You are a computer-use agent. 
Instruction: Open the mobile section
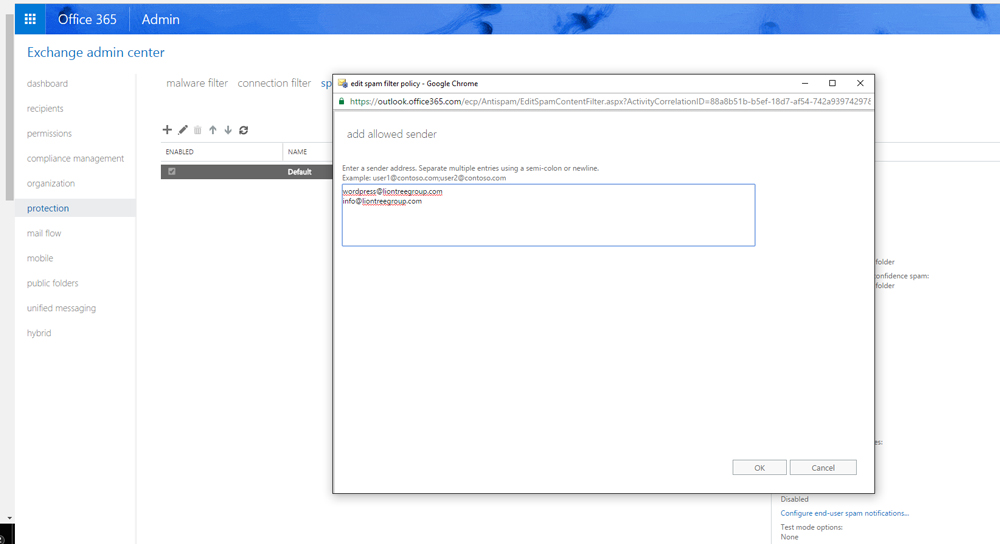40,258
